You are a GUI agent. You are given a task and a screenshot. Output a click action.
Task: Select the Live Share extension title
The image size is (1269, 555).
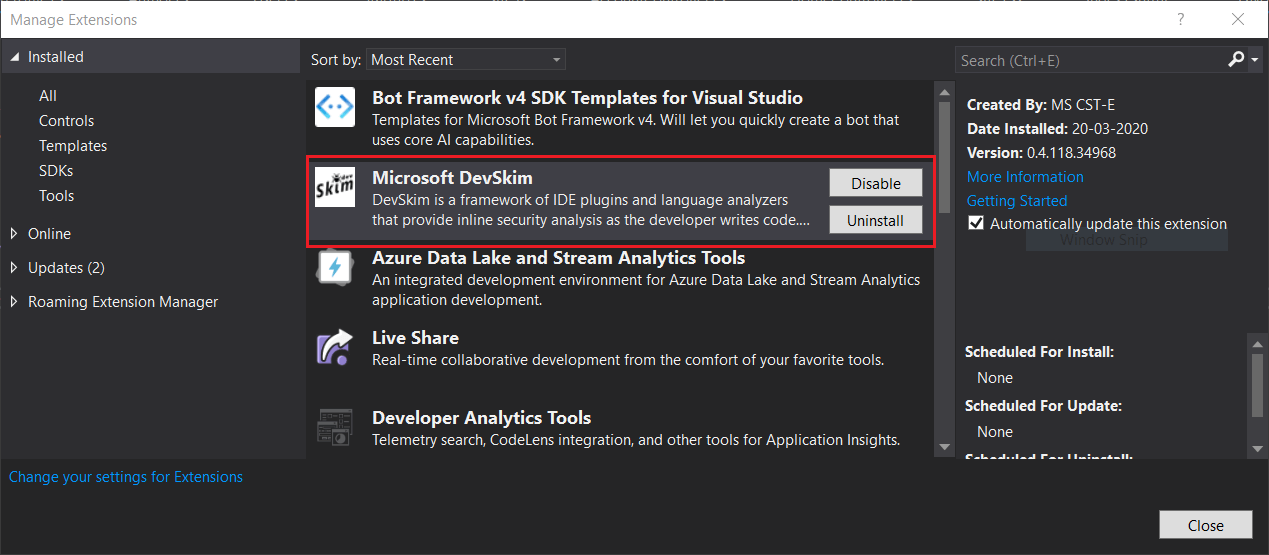click(x=415, y=338)
